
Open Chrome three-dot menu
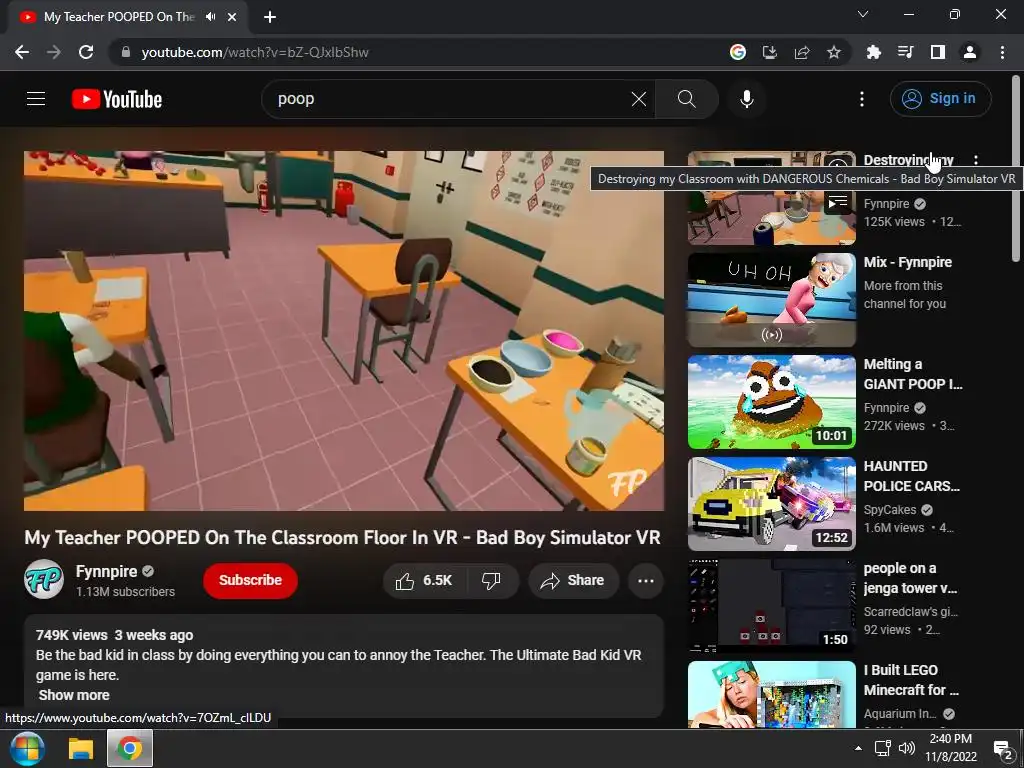click(x=1002, y=52)
